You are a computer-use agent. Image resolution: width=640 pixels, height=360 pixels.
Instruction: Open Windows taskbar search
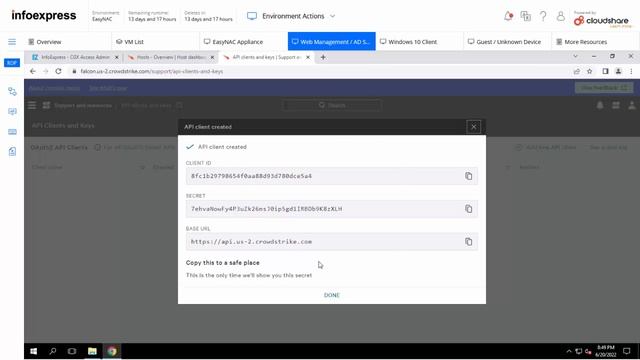53,351
